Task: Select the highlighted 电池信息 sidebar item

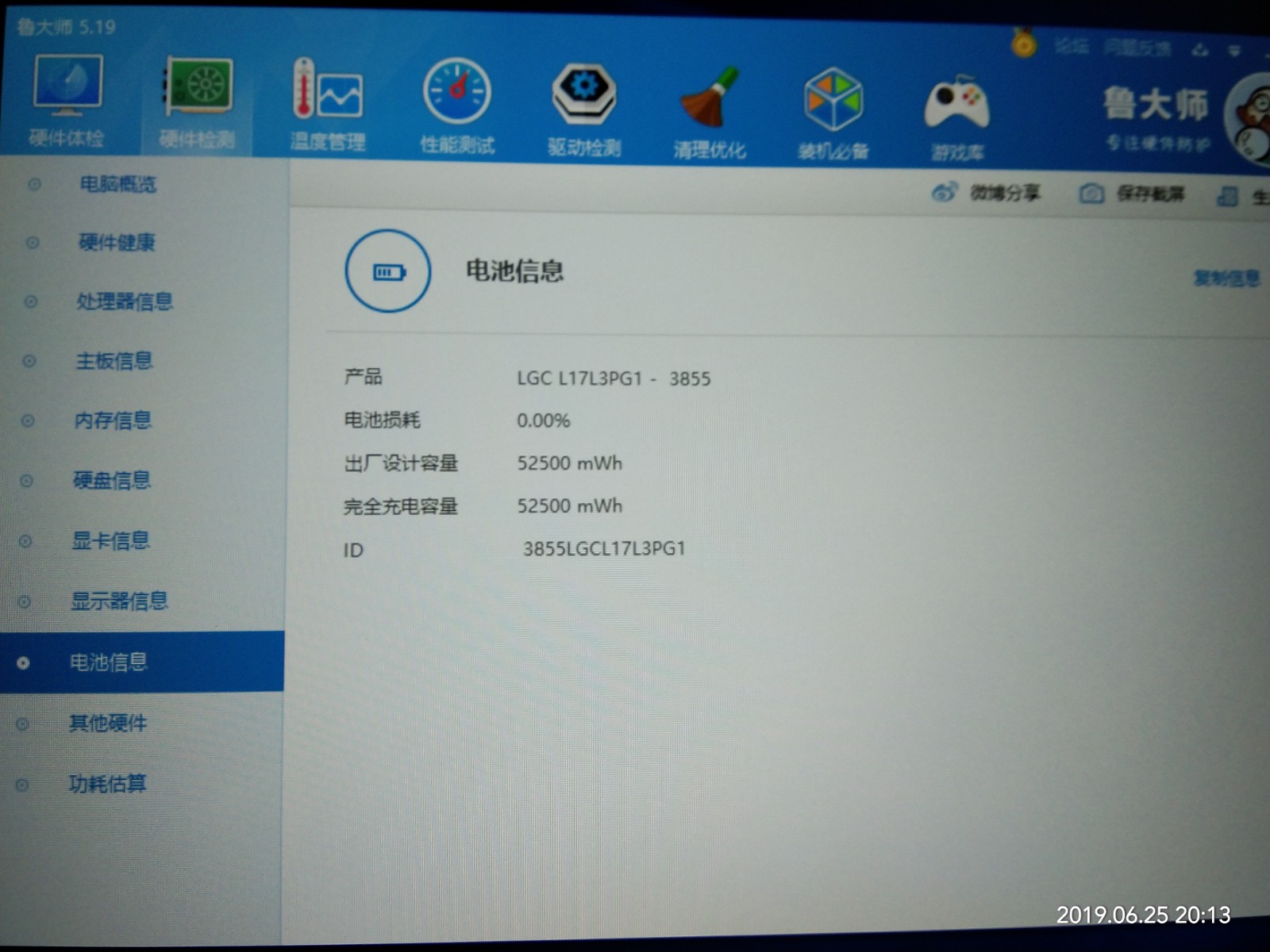Action: point(142,662)
